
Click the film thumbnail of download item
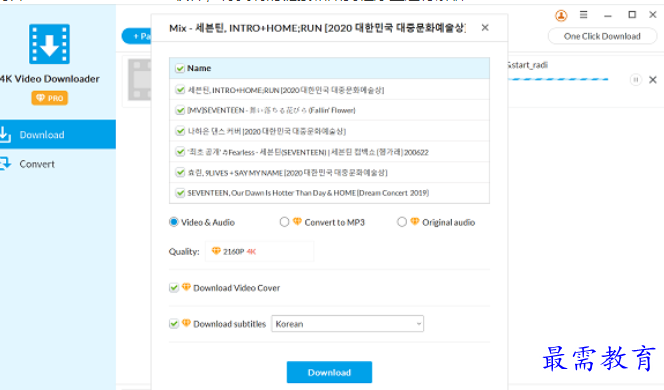[x=140, y=80]
